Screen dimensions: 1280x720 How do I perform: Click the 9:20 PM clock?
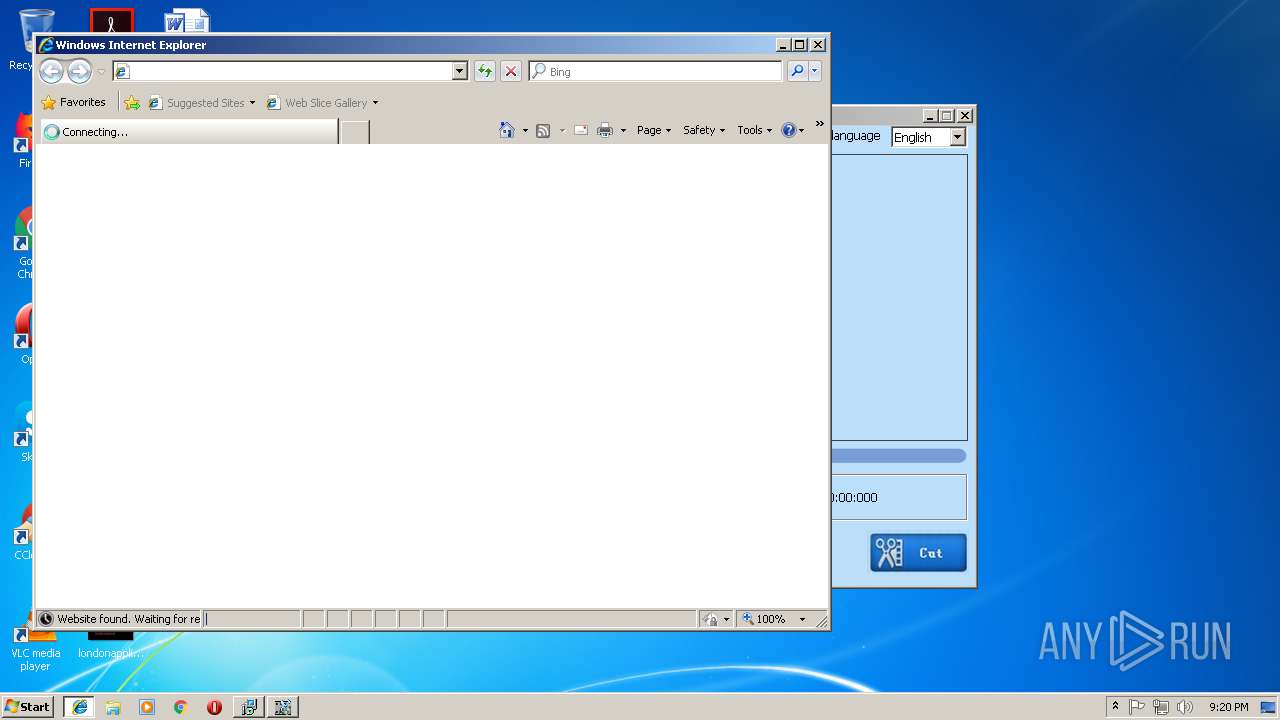click(x=1228, y=707)
